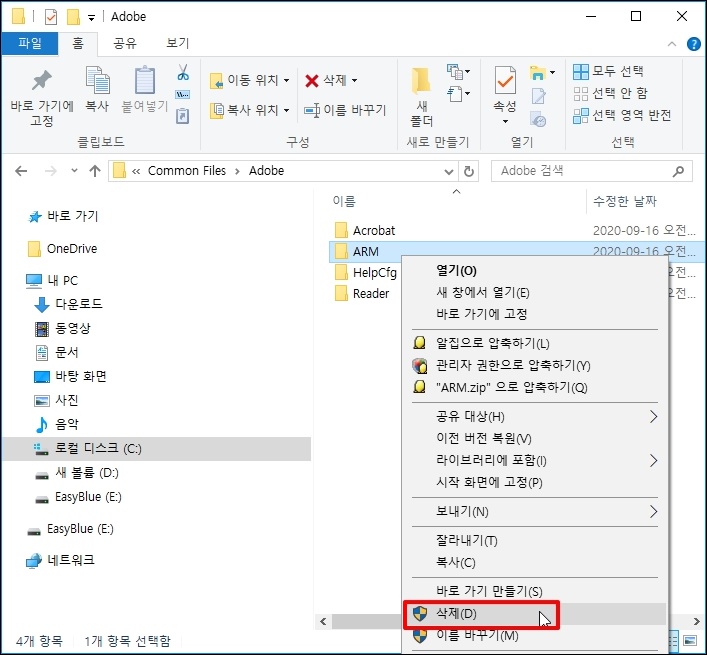Click the scissors Cut icon

pyautogui.click(x=183, y=72)
